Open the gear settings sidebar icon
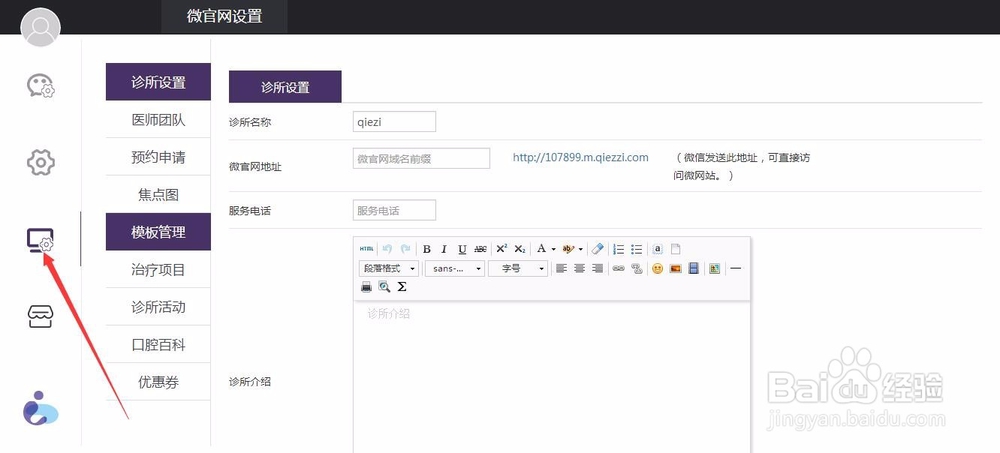1000x453 pixels. click(41, 162)
